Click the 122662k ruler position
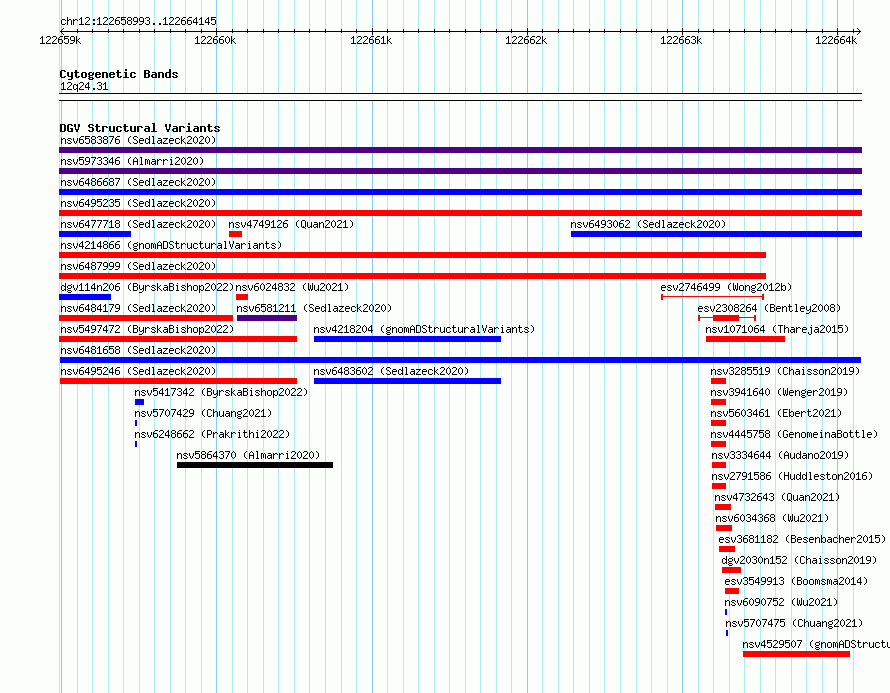The height and width of the screenshot is (693, 890). click(x=526, y=40)
